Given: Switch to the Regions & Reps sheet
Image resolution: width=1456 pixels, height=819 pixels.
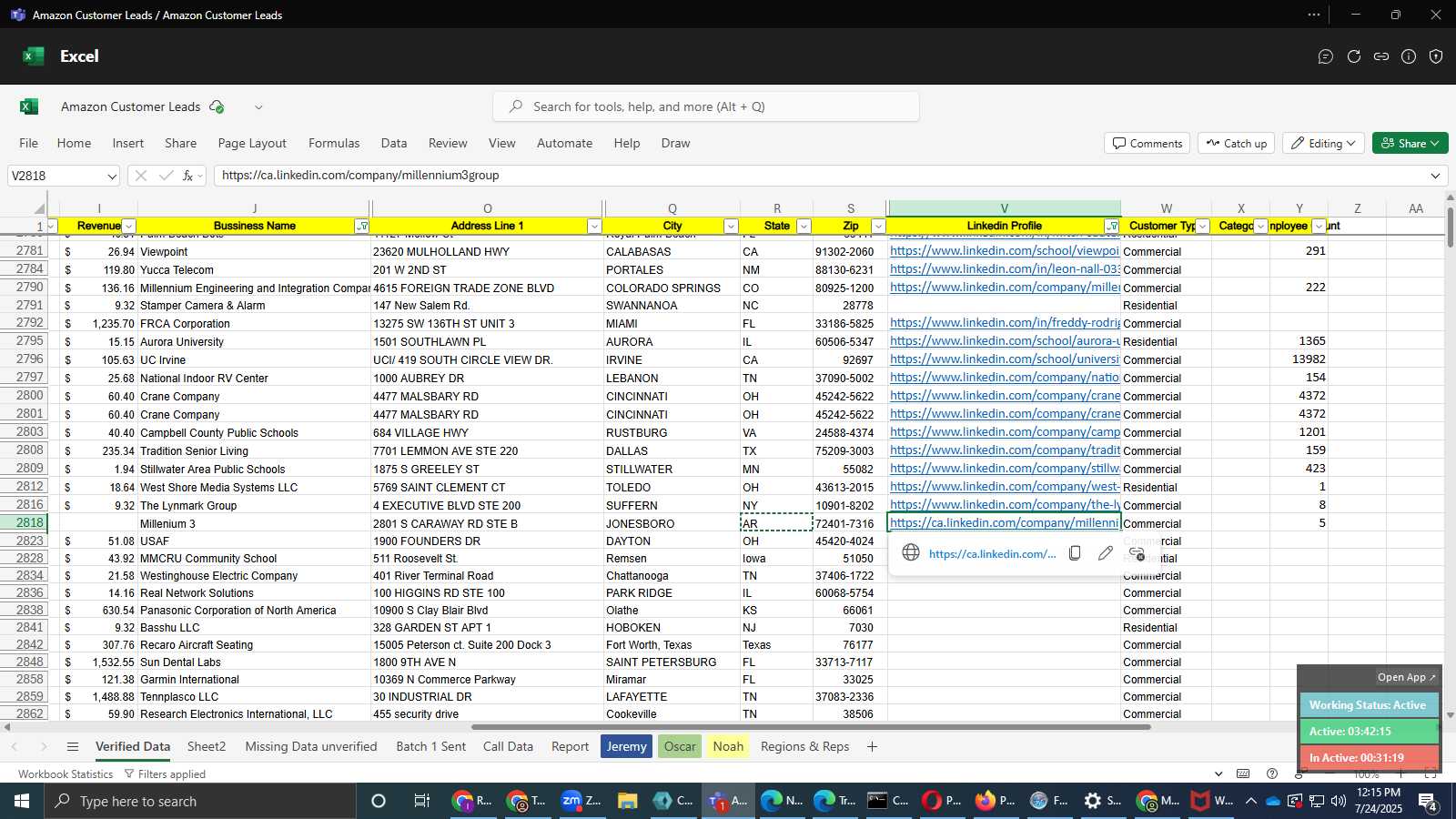Looking at the screenshot, I should click(x=804, y=746).
